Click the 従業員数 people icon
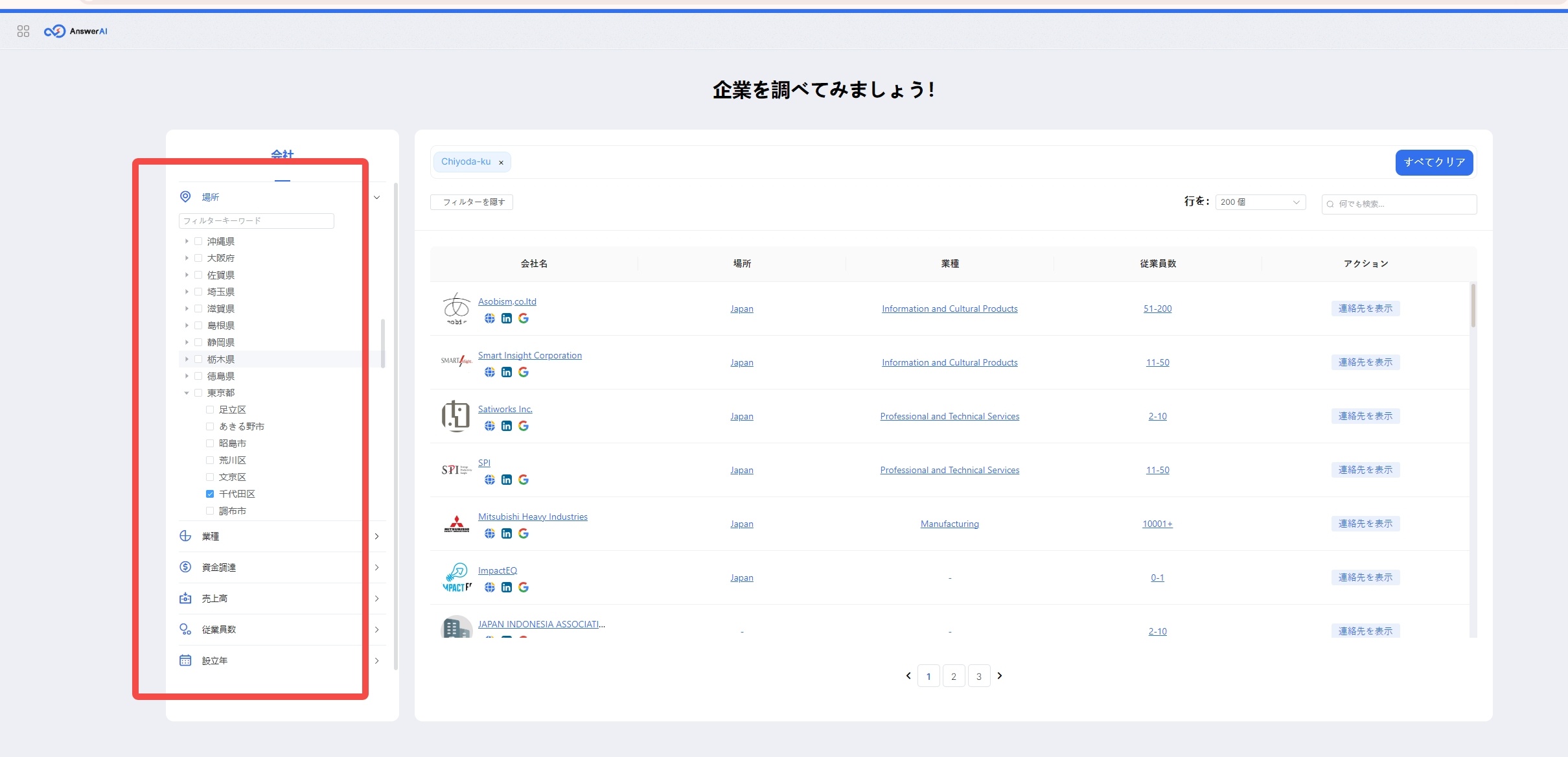Viewport: 1568px width, 757px height. 185,629
